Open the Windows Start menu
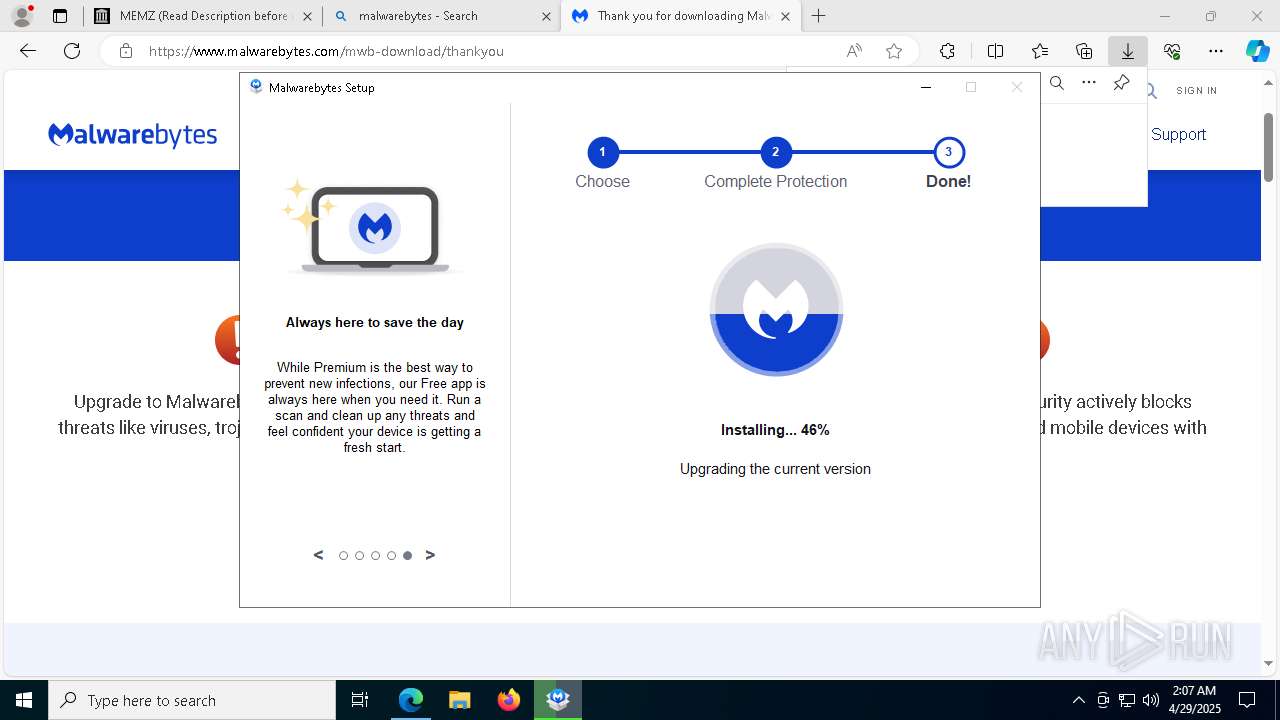 pyautogui.click(x=24, y=700)
